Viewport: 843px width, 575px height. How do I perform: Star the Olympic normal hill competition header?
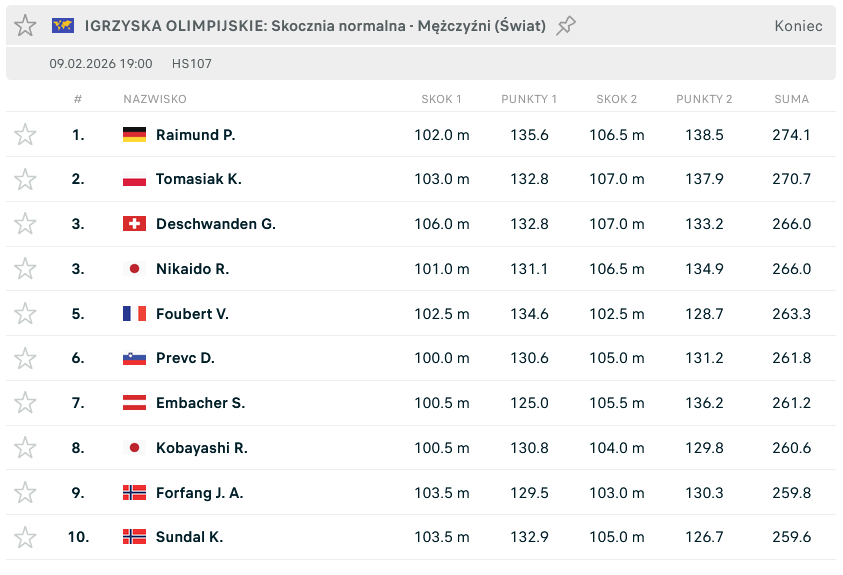pos(25,26)
